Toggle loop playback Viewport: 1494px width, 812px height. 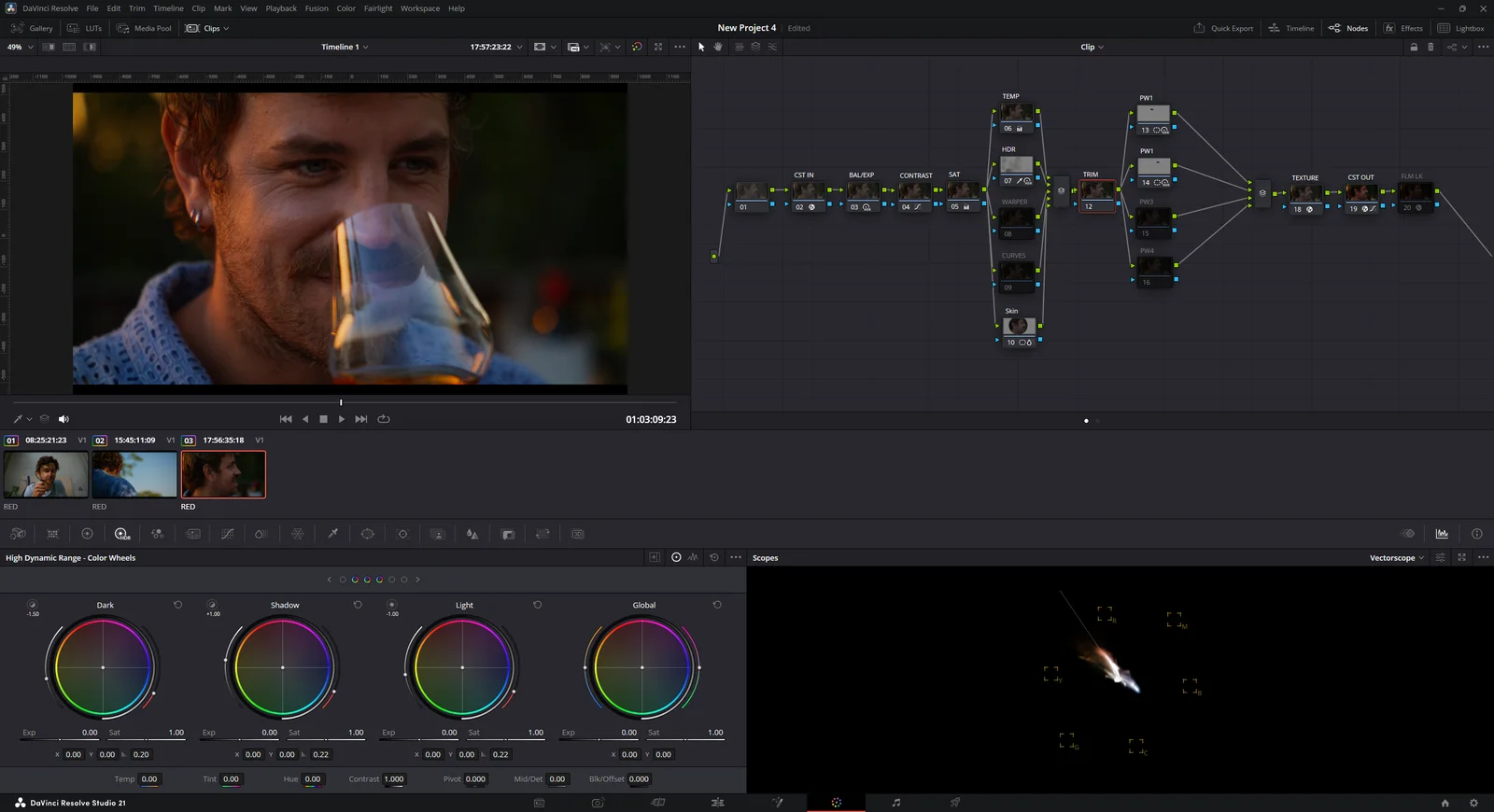[x=383, y=419]
